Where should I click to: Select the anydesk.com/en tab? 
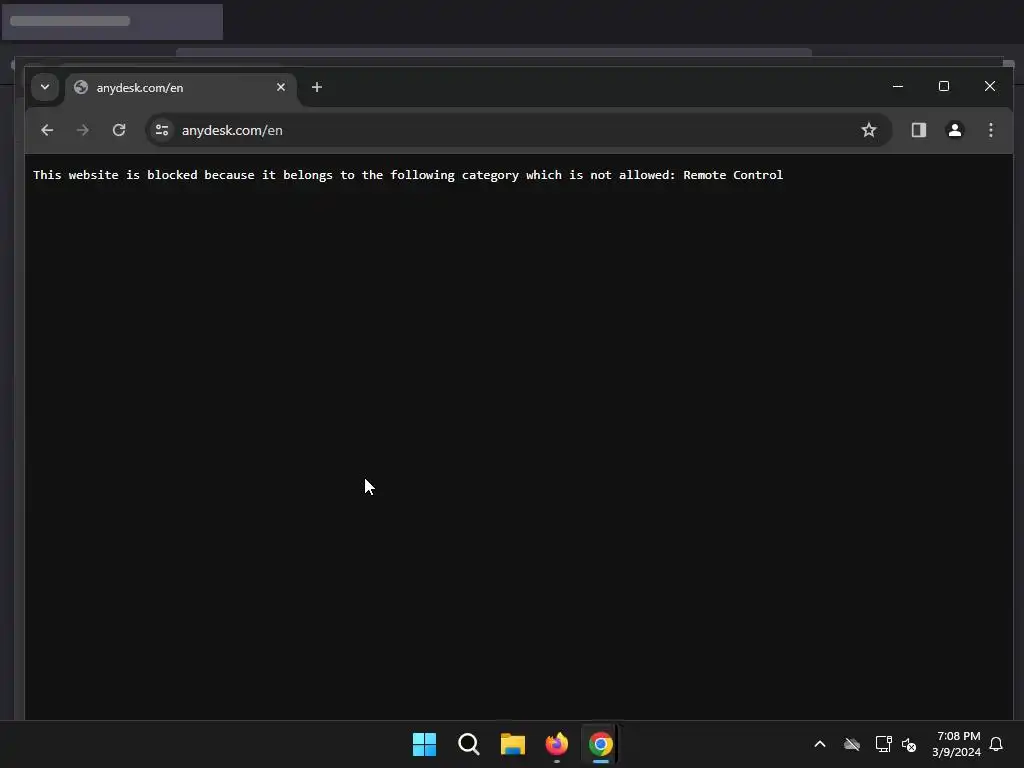click(180, 88)
